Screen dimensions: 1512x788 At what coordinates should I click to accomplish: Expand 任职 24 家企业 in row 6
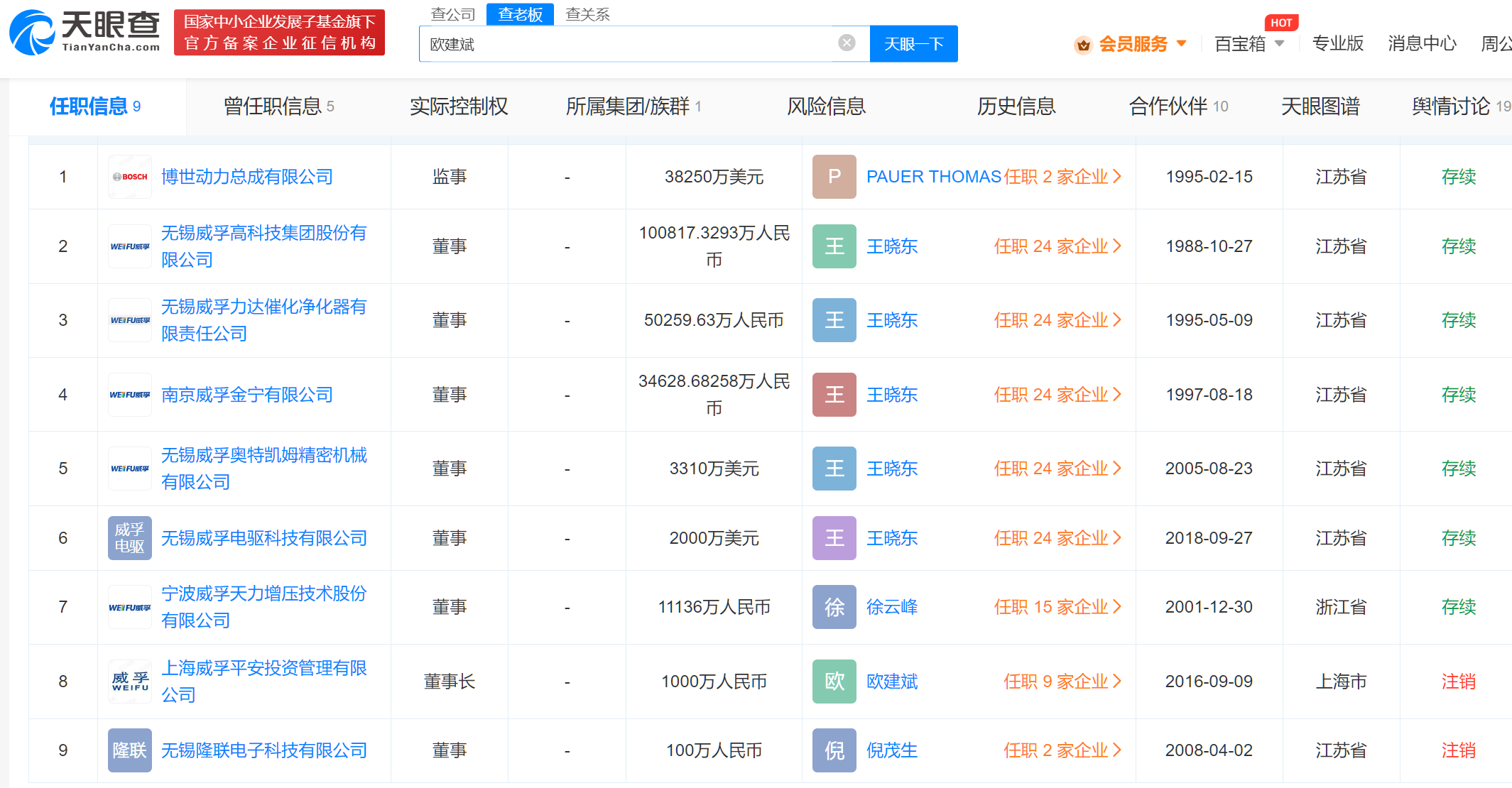point(1058,538)
